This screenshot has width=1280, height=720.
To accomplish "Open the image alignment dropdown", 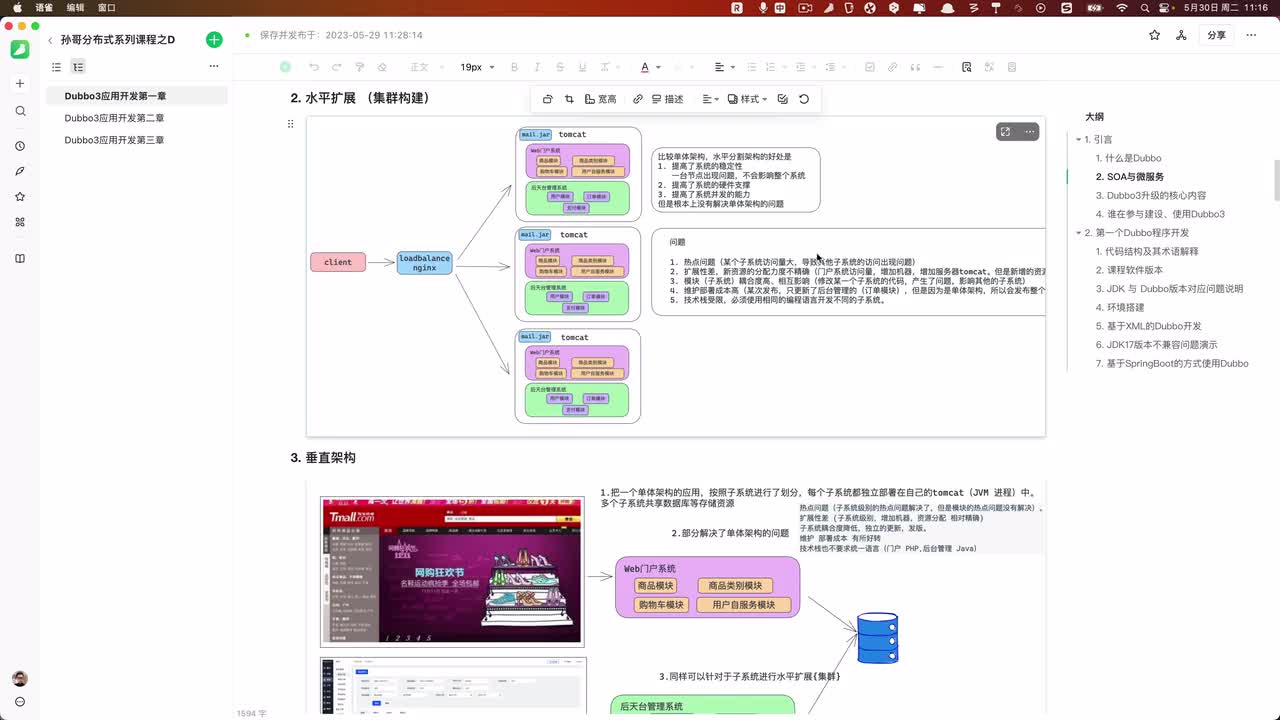I will tap(710, 99).
